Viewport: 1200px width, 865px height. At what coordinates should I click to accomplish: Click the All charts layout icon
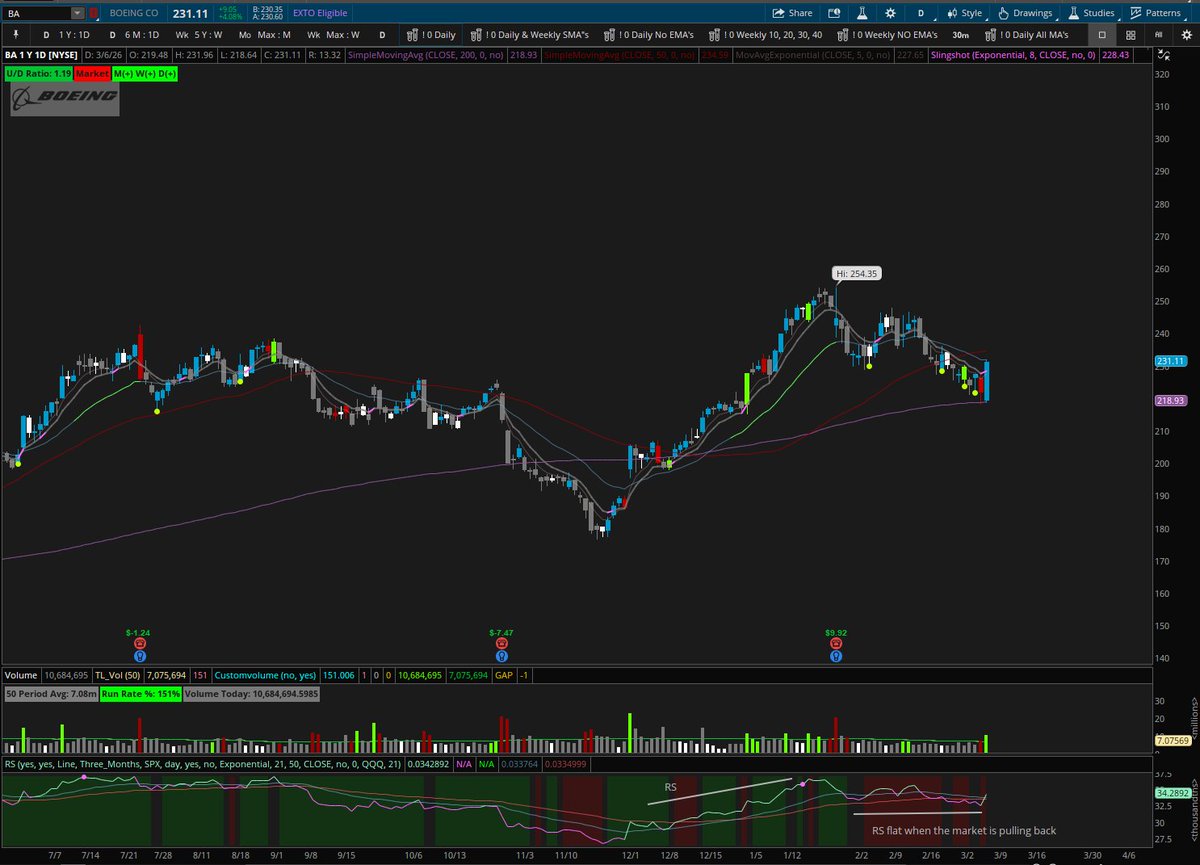pyautogui.click(x=1158, y=34)
